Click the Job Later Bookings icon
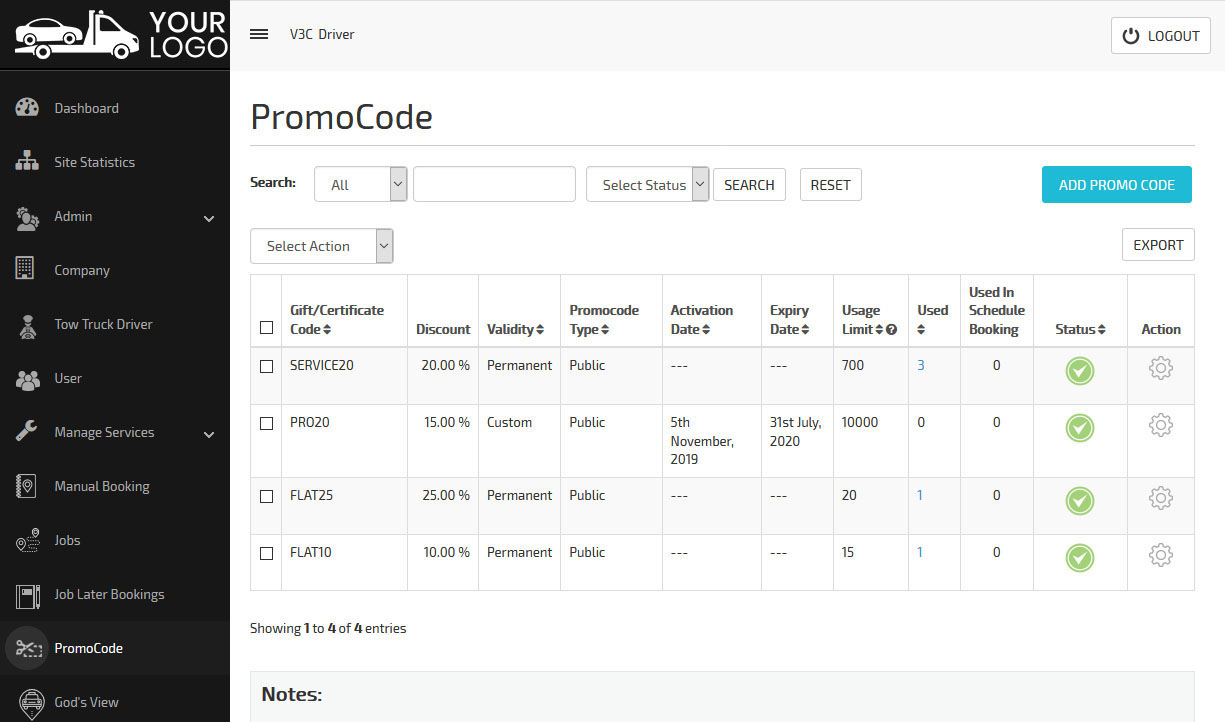 pos(27,595)
